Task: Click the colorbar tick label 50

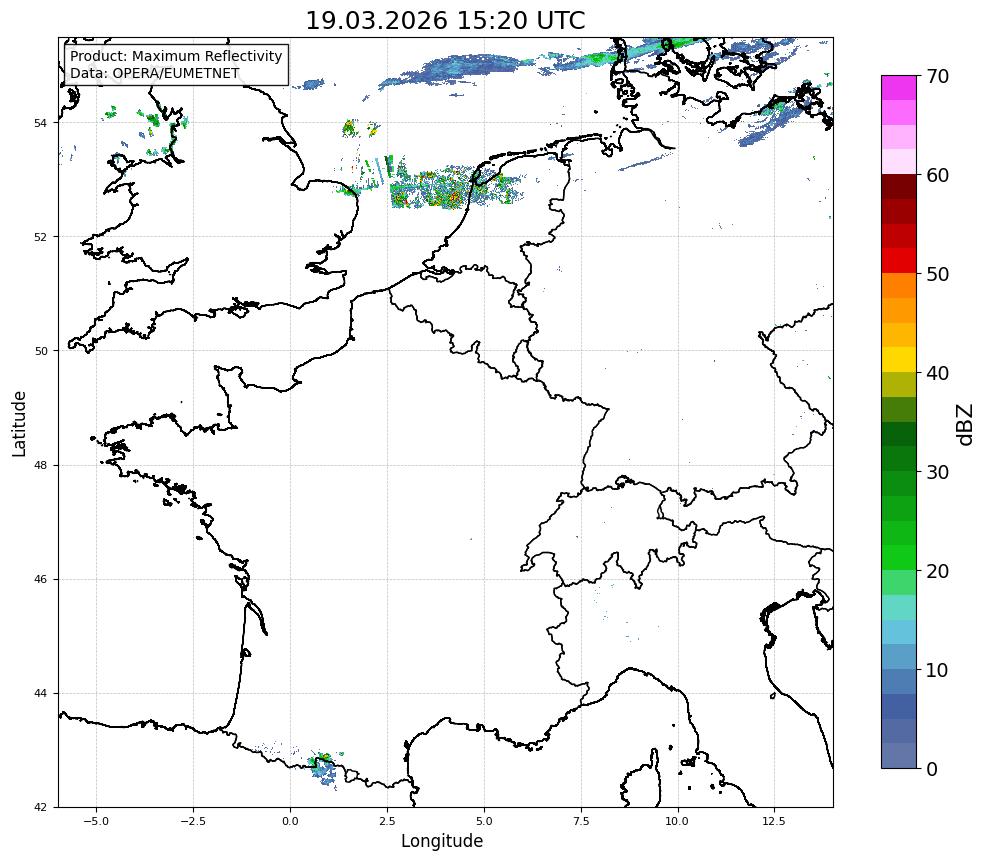Action: (x=937, y=274)
